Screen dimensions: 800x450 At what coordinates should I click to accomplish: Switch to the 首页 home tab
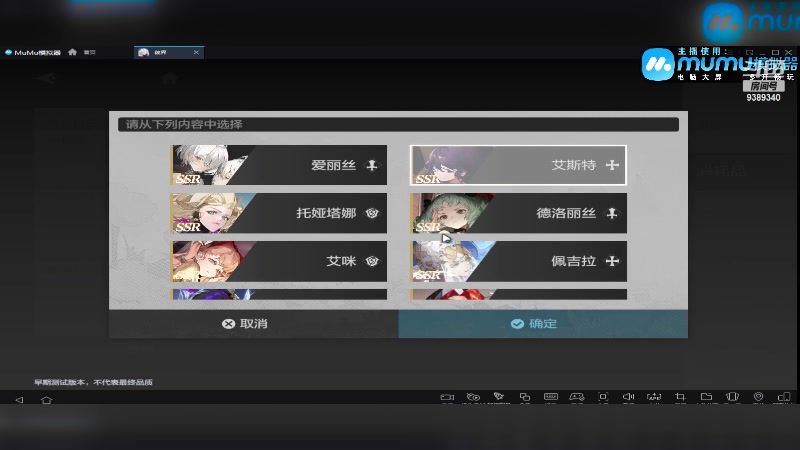click(90, 52)
